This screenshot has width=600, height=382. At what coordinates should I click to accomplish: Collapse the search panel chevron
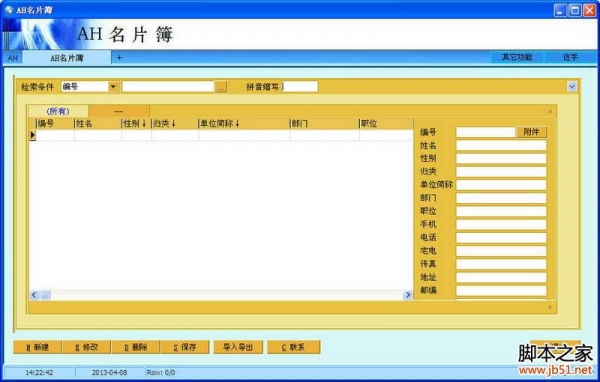click(x=572, y=87)
